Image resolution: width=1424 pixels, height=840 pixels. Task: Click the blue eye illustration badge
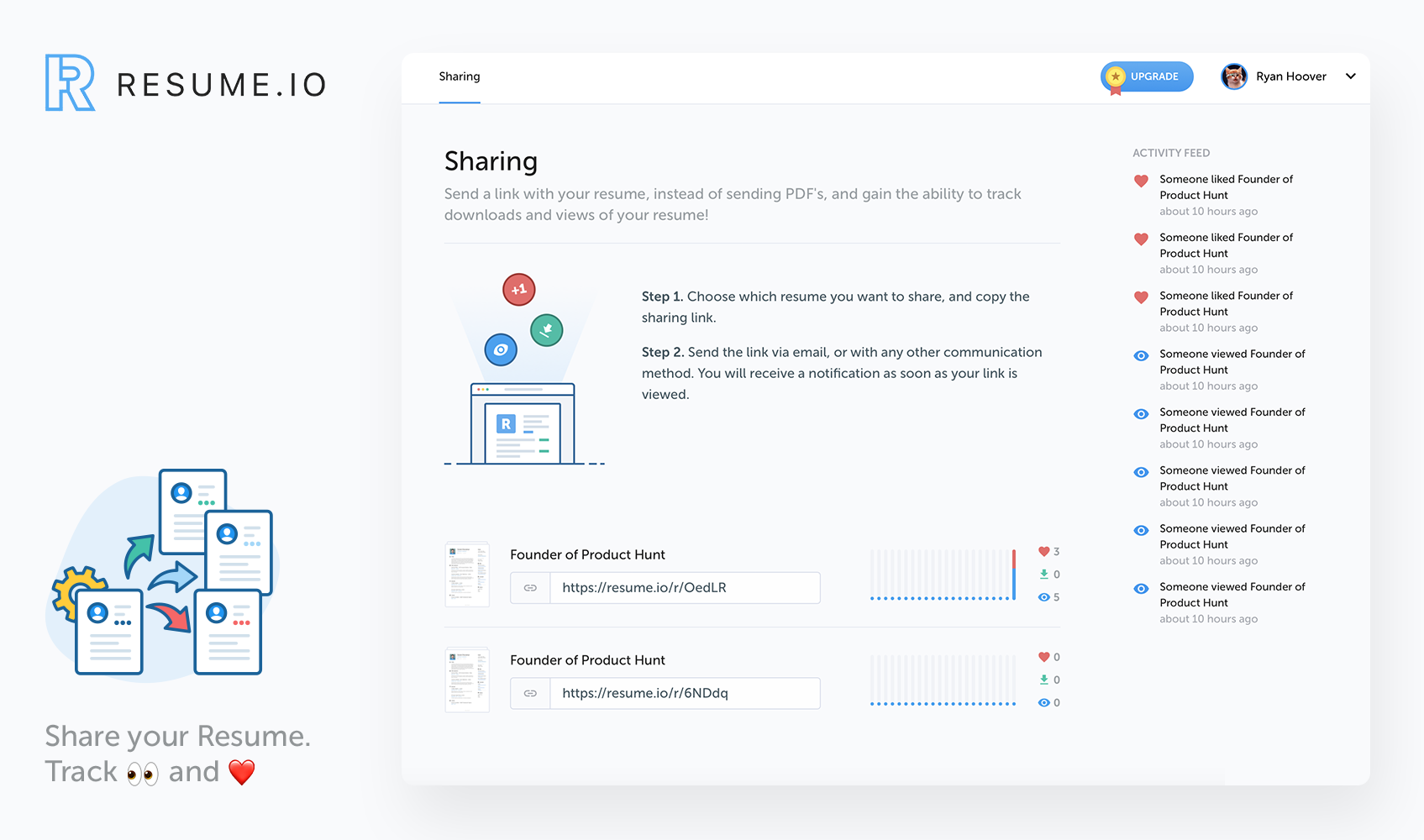click(501, 349)
